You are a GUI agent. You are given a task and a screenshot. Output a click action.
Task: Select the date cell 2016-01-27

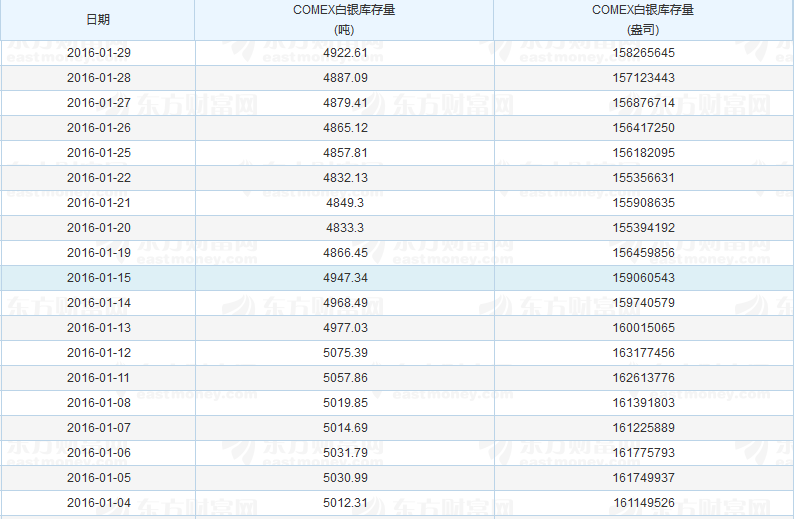99,103
